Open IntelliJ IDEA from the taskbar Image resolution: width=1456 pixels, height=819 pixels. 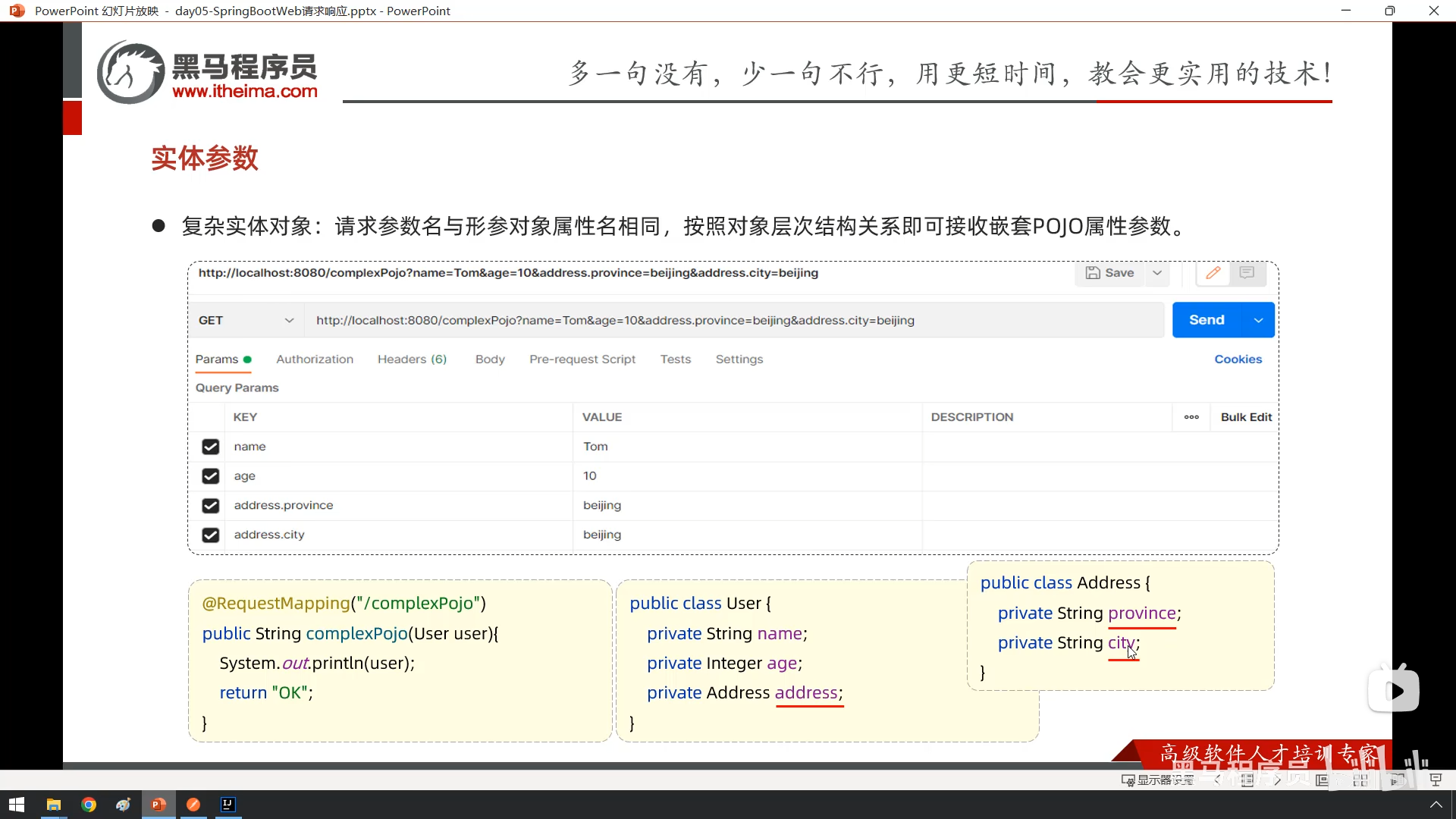tap(228, 805)
